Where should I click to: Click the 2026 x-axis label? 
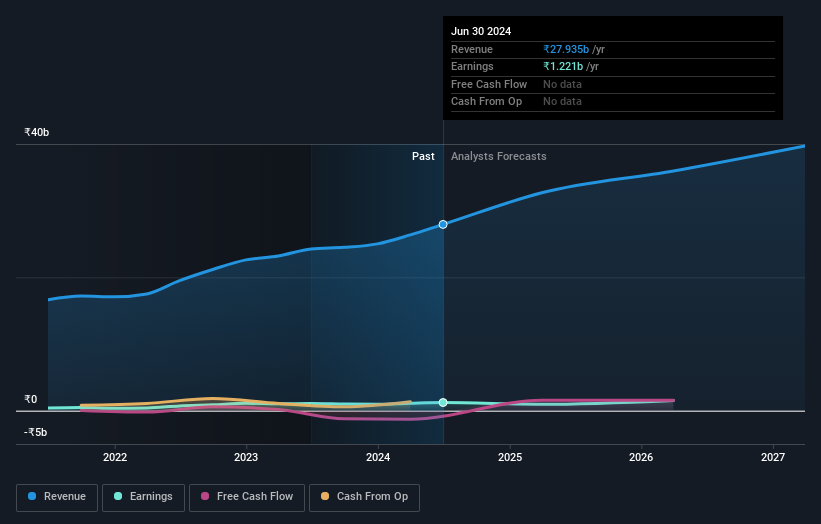pos(641,457)
